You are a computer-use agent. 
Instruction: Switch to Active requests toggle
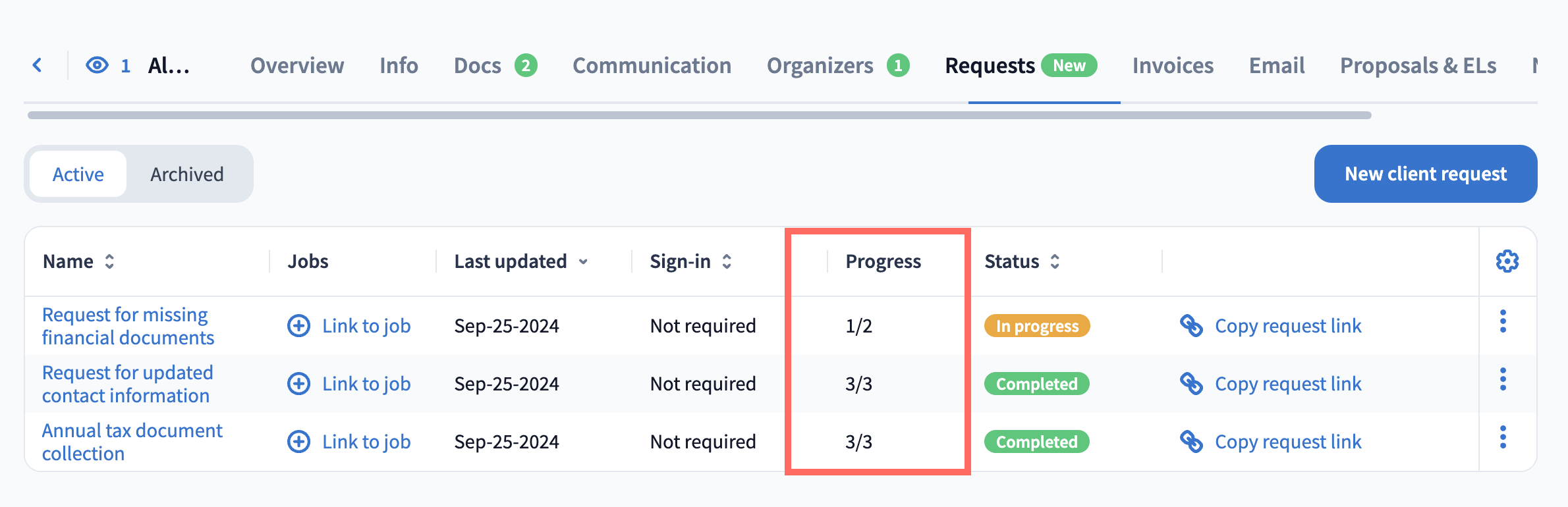click(78, 174)
